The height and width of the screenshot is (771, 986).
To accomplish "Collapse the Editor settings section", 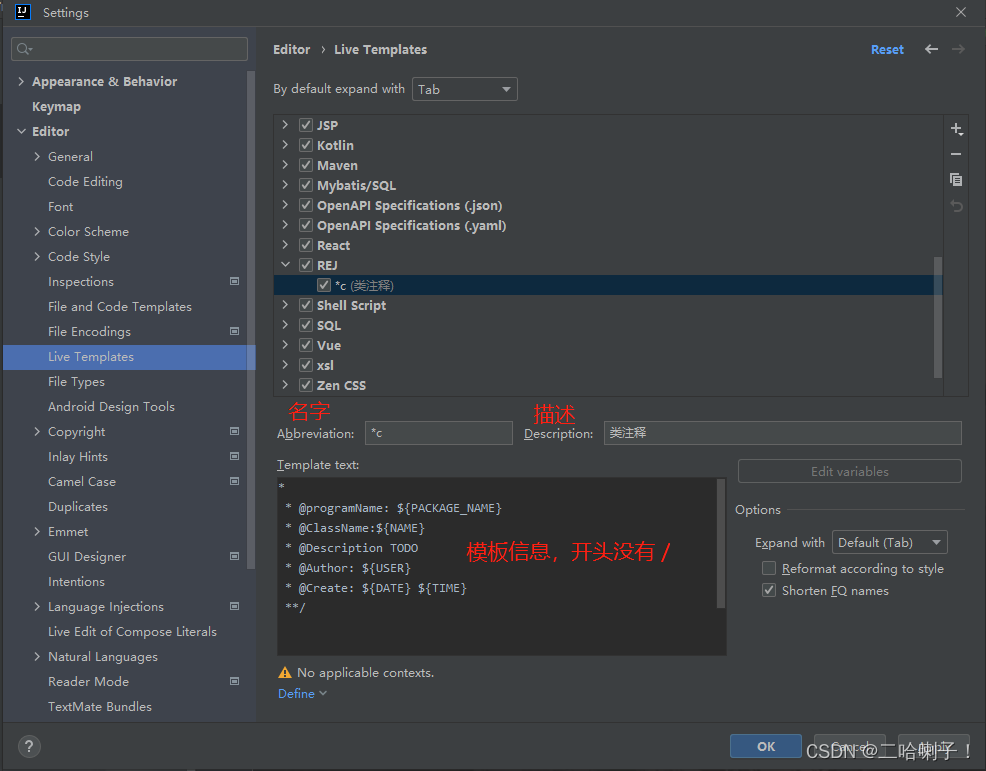I will point(21,131).
